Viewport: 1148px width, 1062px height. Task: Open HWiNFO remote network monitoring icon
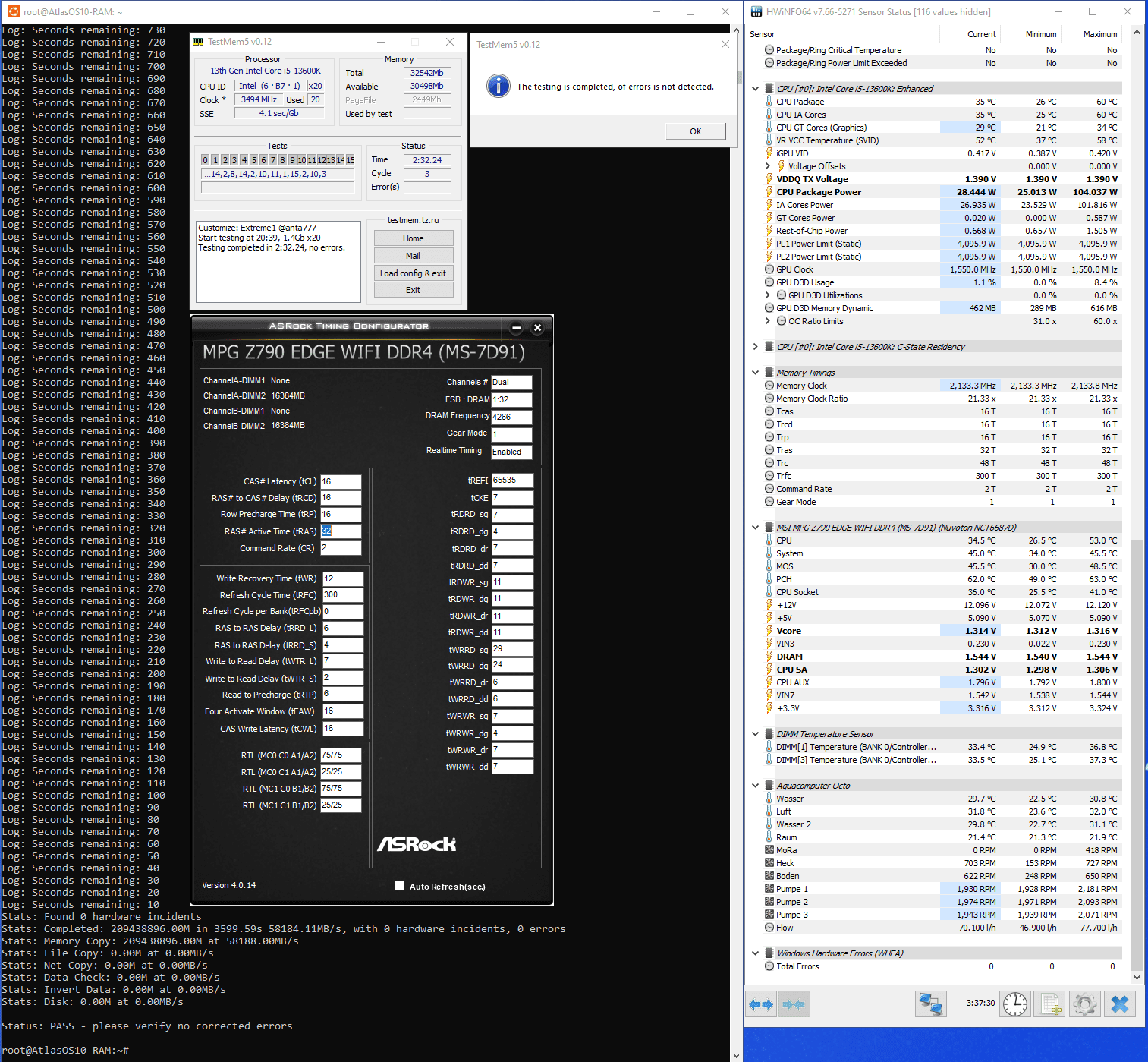tap(930, 1004)
